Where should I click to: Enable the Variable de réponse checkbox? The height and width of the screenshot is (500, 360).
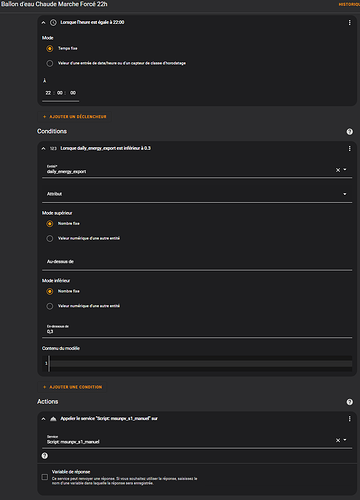pyautogui.click(x=45, y=477)
